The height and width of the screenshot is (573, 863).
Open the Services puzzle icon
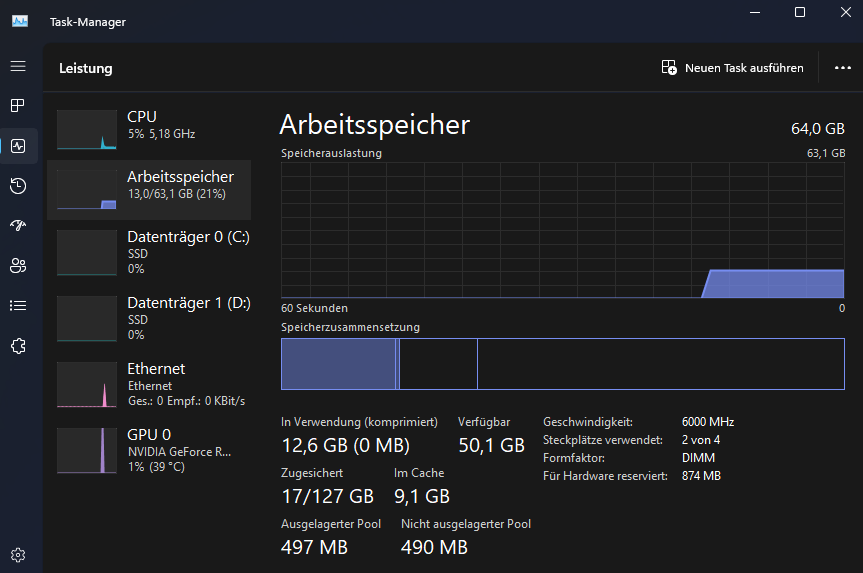[18, 346]
